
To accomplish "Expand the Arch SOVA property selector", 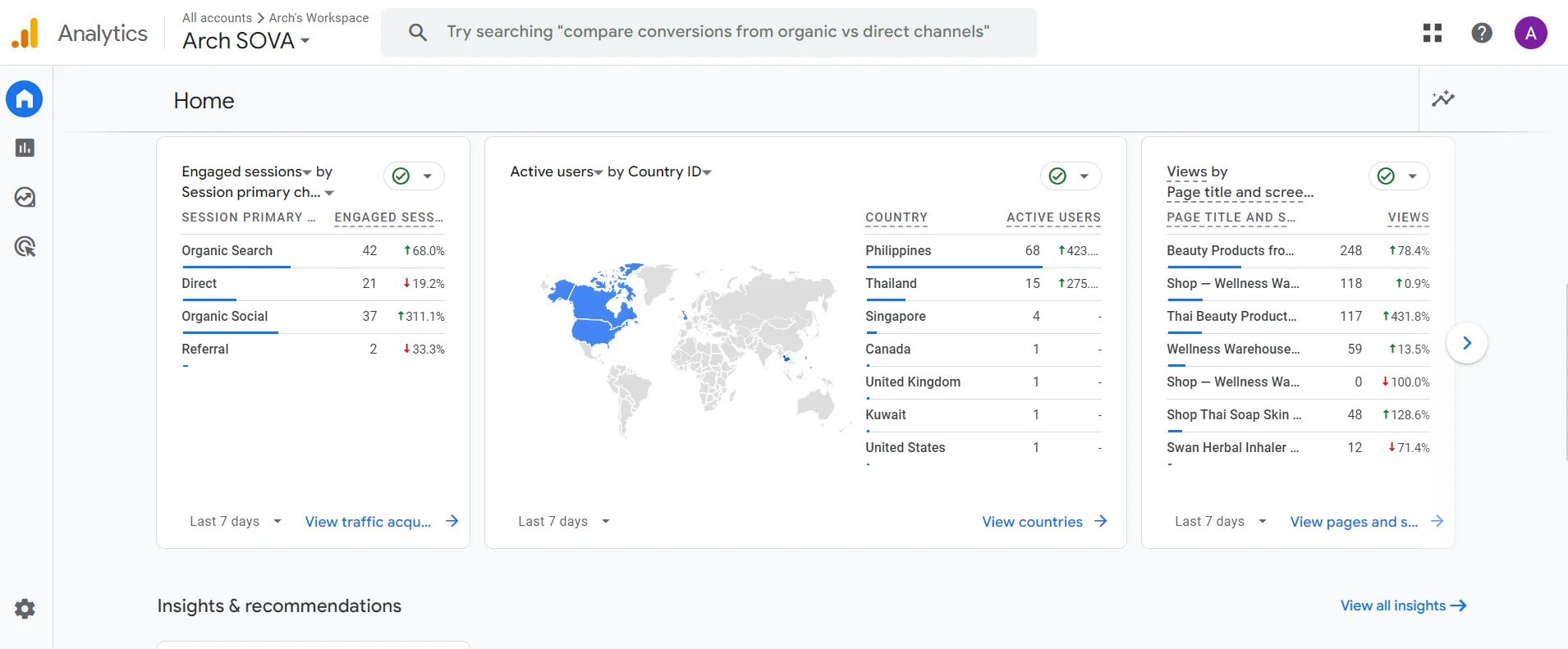I will [245, 41].
